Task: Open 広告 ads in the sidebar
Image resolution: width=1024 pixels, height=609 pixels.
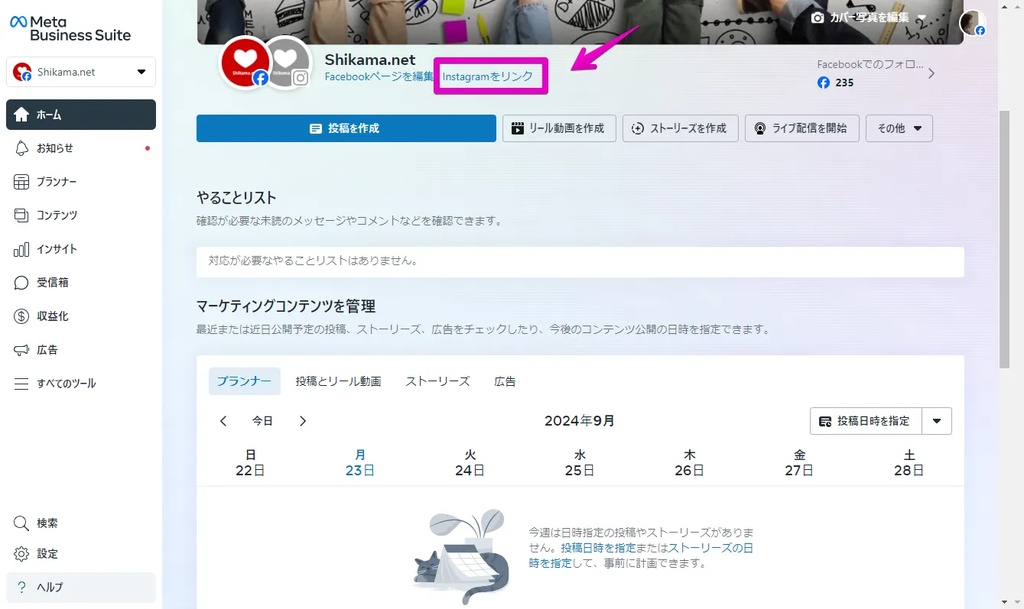Action: tap(81, 350)
